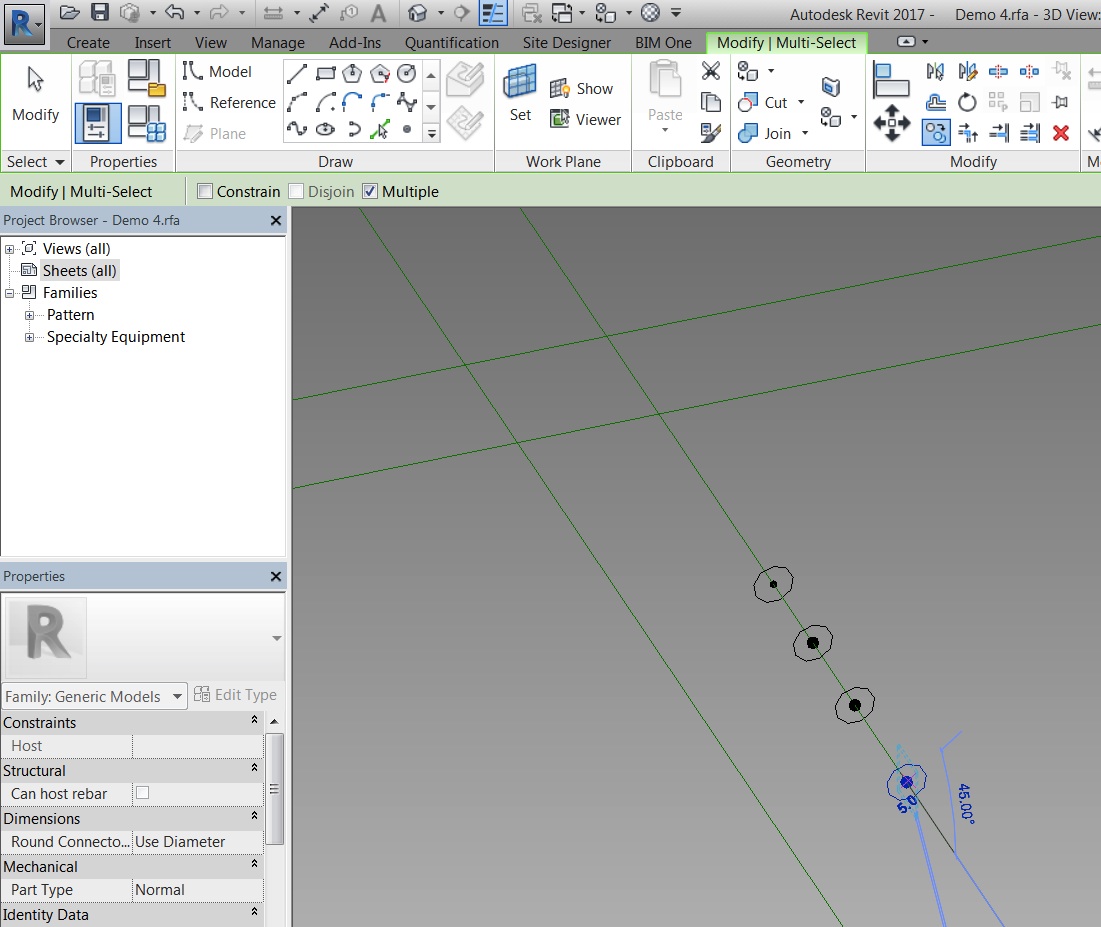Uncheck the Multiple checkbox
Screen dimensions: 1101x927
coord(369,191)
